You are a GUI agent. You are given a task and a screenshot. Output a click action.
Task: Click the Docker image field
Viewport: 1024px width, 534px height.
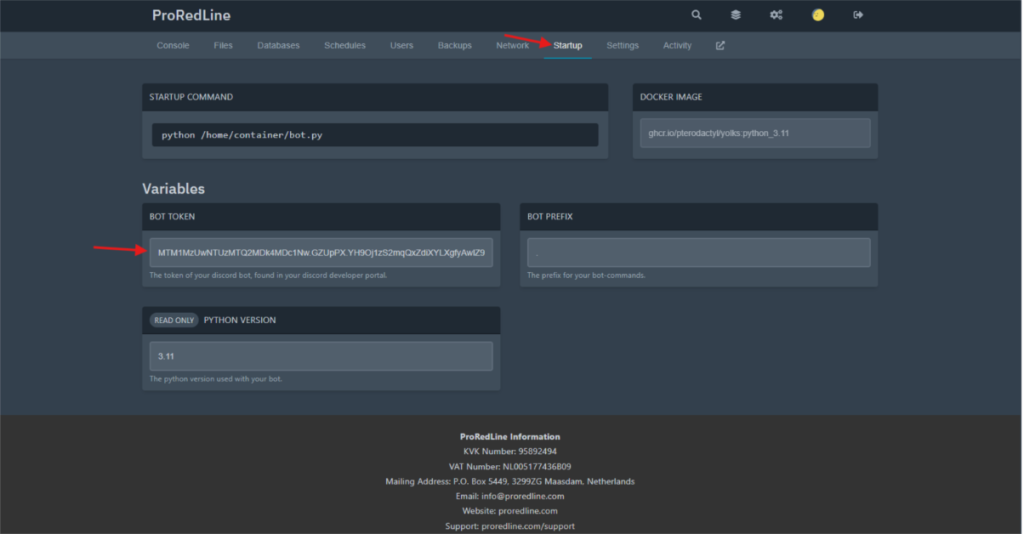click(755, 133)
